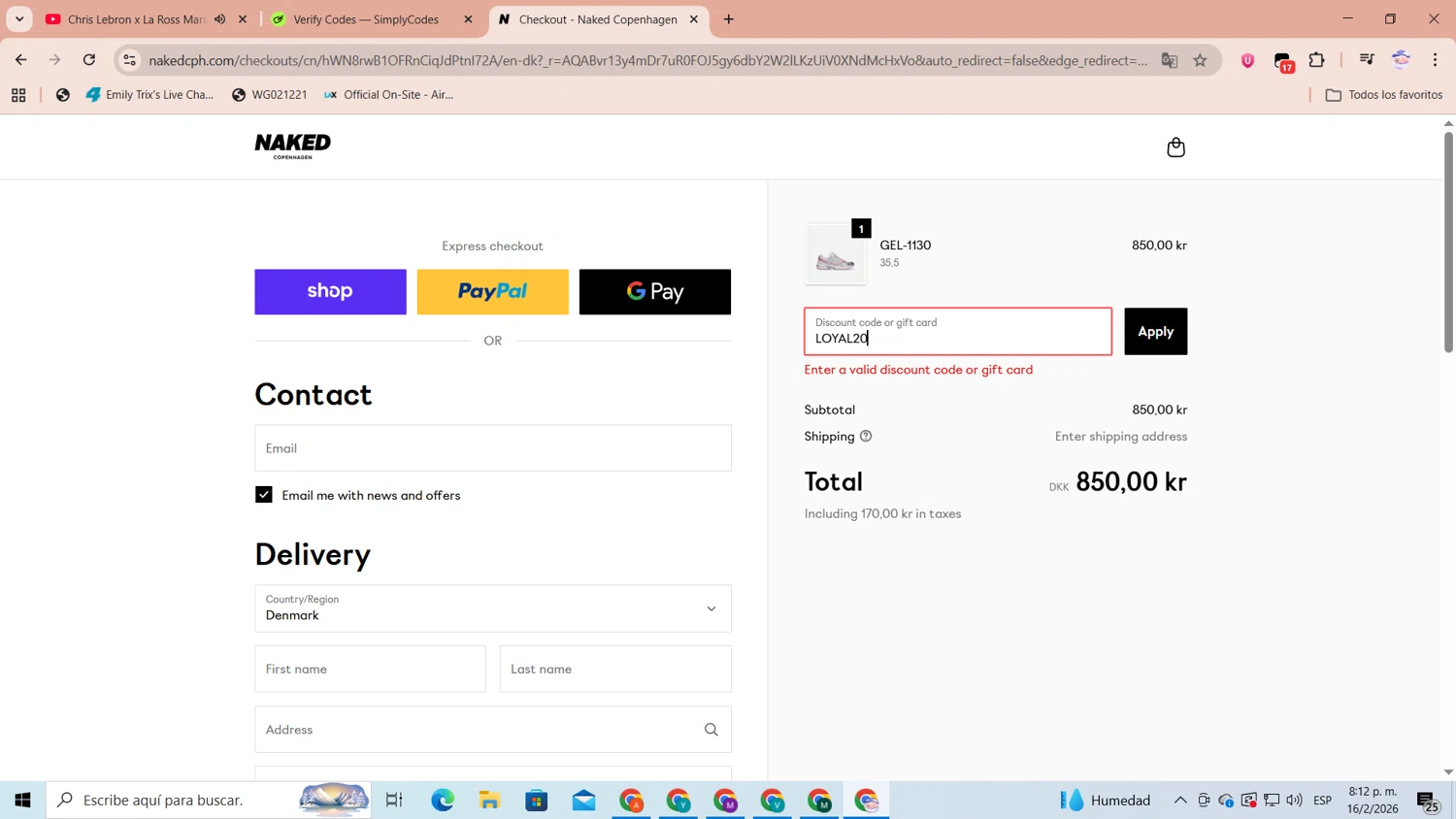Screen dimensions: 1456x819
Task: Click the Email input field
Action: point(493,448)
